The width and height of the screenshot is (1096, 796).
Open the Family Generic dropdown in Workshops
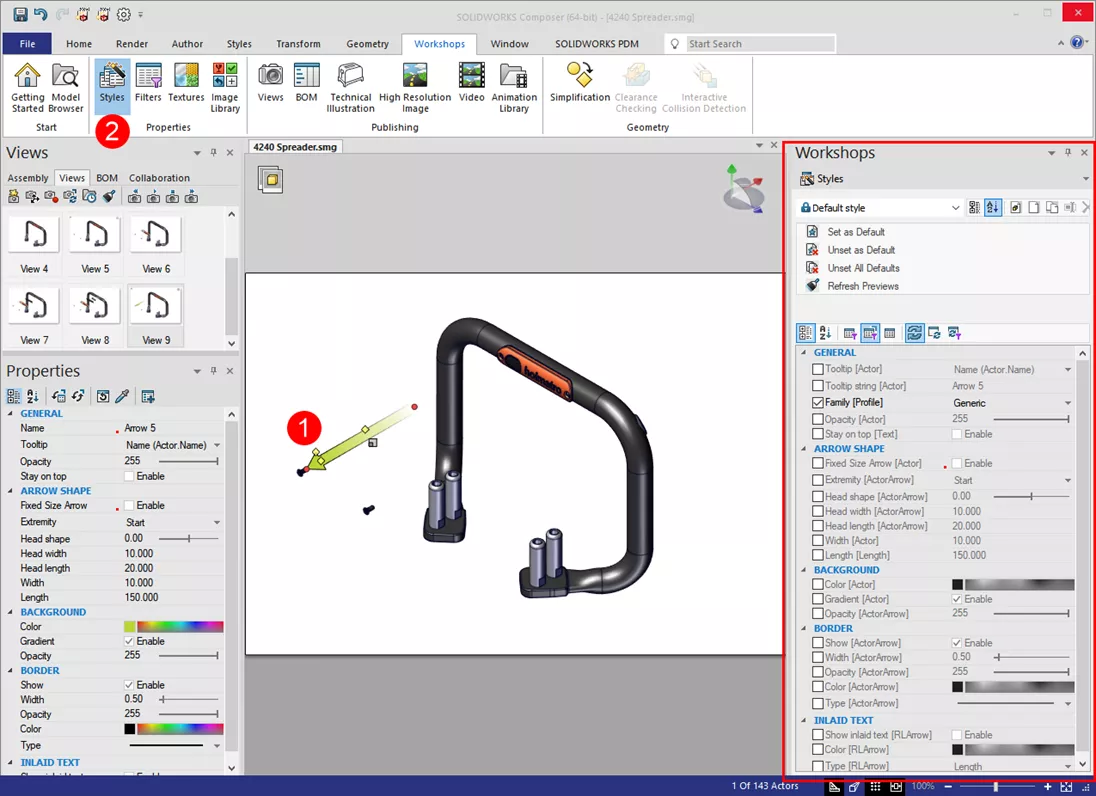[1067, 403]
